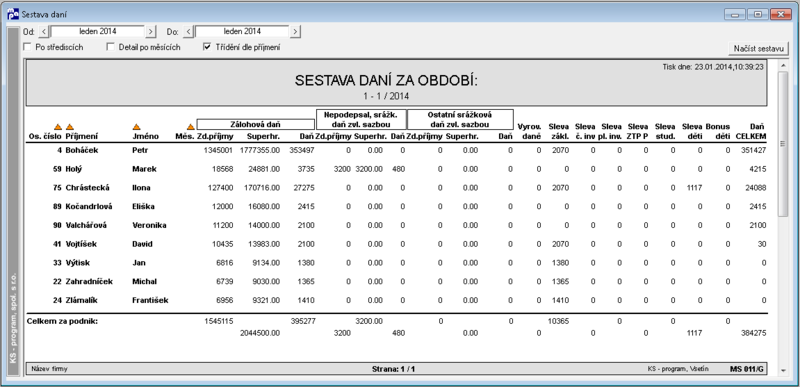Click first name Veronika

tap(149, 225)
